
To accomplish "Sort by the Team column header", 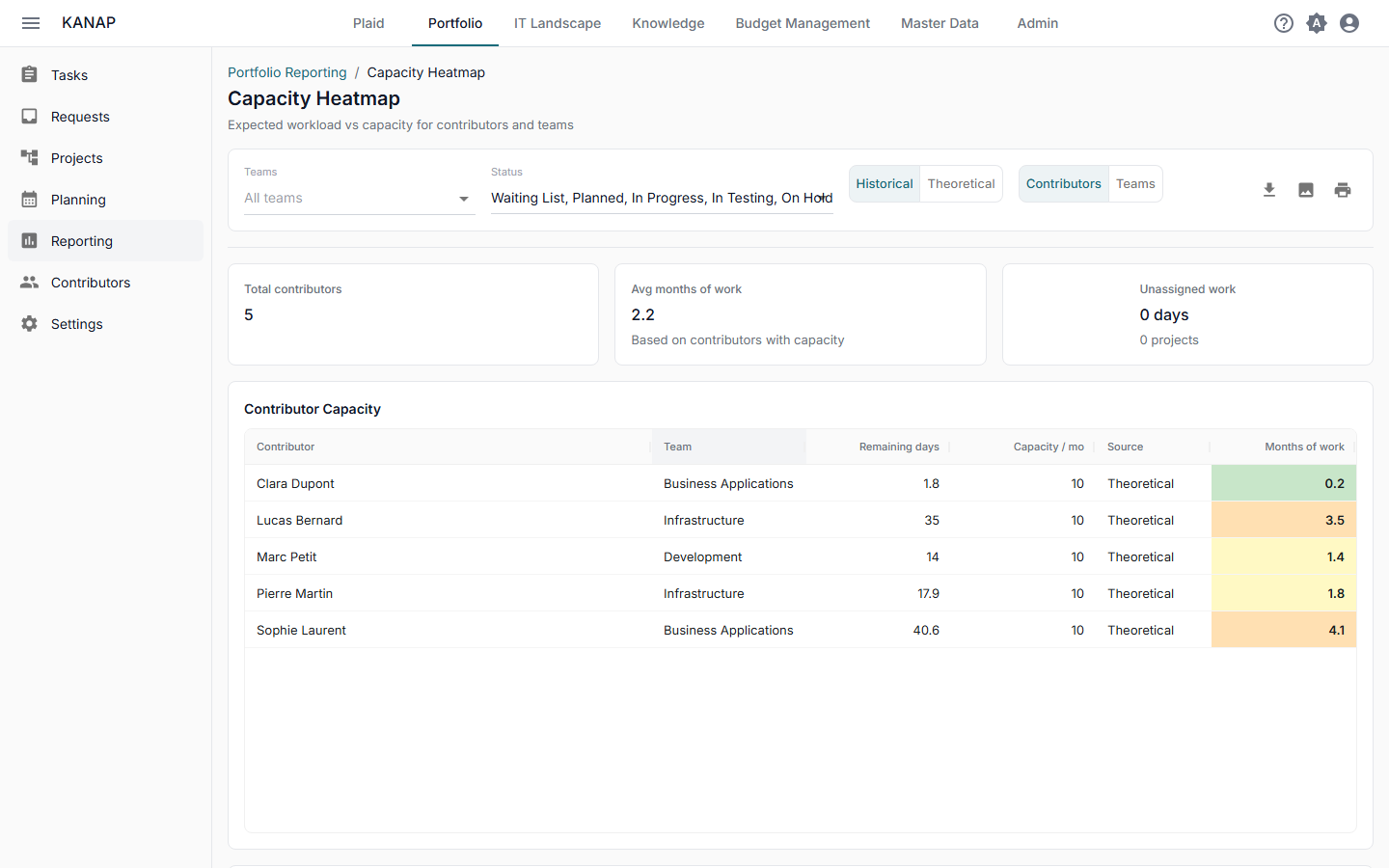I will [728, 447].
